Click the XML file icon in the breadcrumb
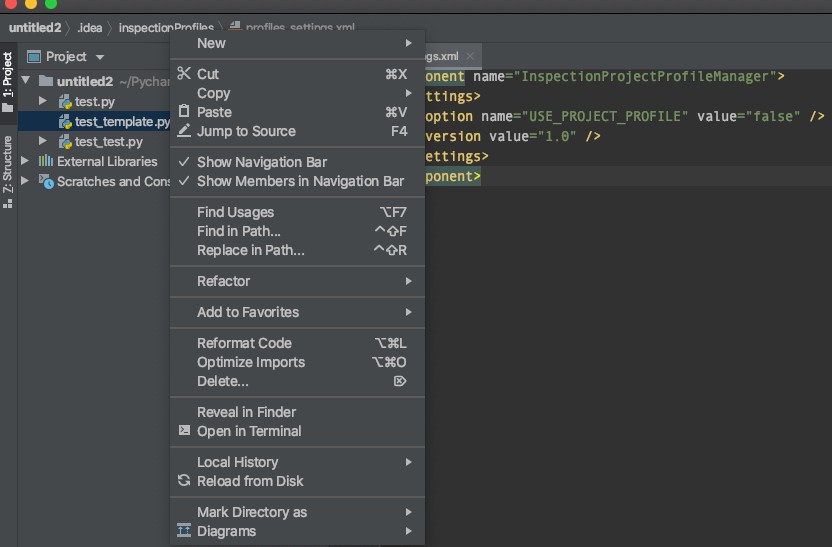This screenshot has width=832, height=547. coord(235,27)
